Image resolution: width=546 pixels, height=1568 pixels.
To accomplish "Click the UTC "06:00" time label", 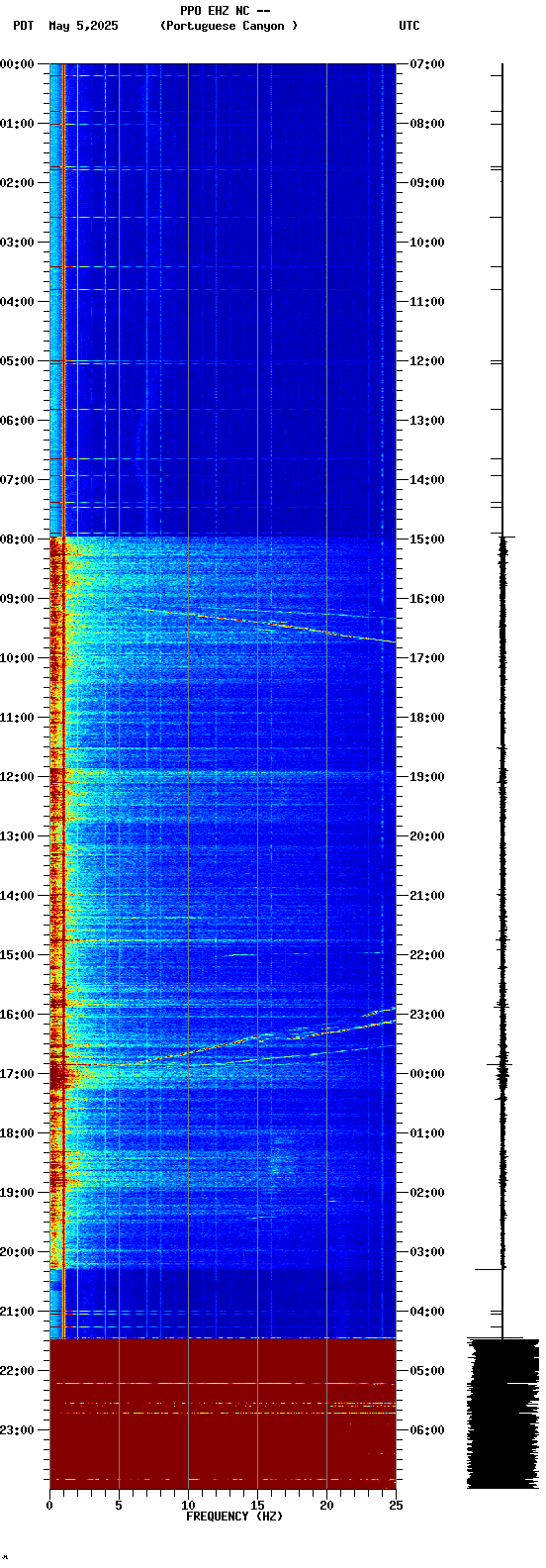I will pos(427,1429).
